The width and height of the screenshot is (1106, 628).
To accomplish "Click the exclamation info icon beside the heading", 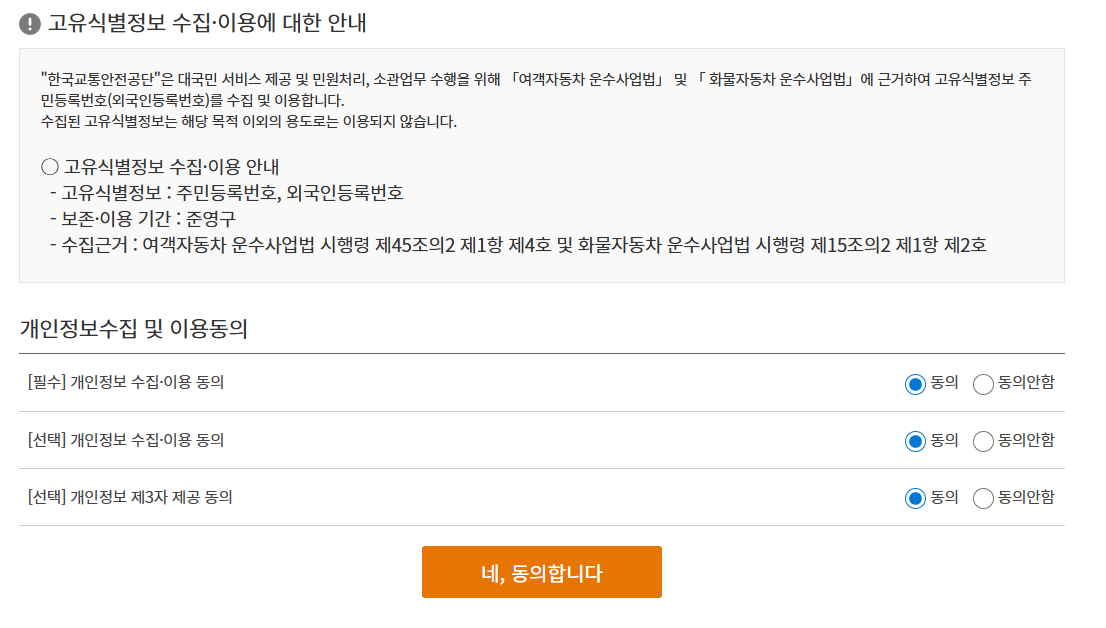I will pos(28,20).
